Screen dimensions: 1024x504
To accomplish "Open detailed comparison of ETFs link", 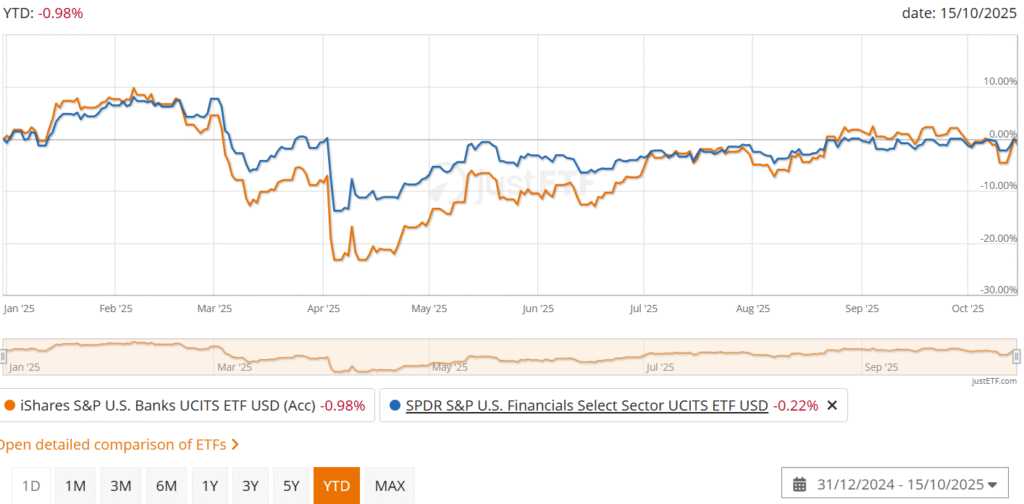I will [118, 444].
